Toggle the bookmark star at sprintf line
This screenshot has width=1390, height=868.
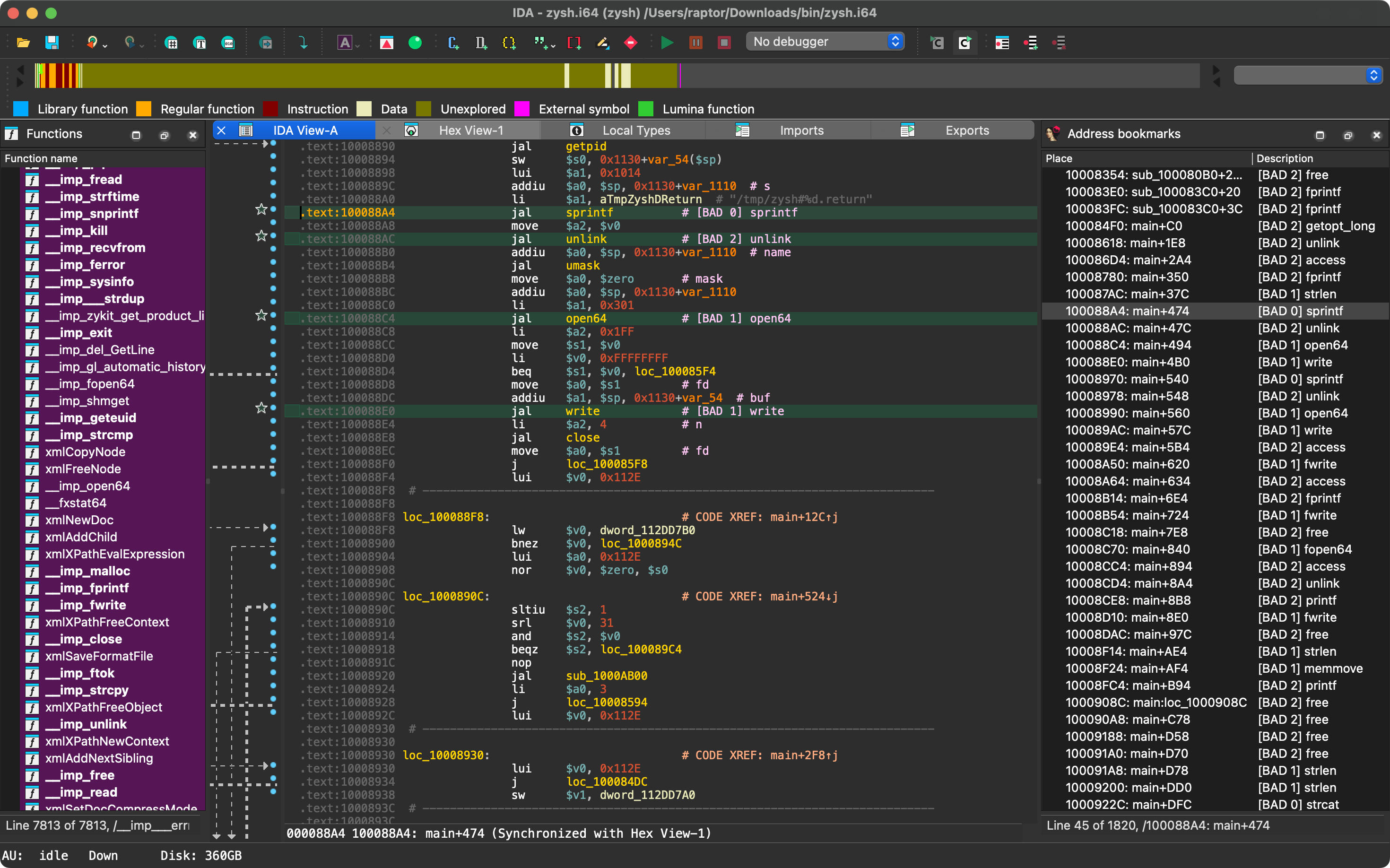coord(261,209)
